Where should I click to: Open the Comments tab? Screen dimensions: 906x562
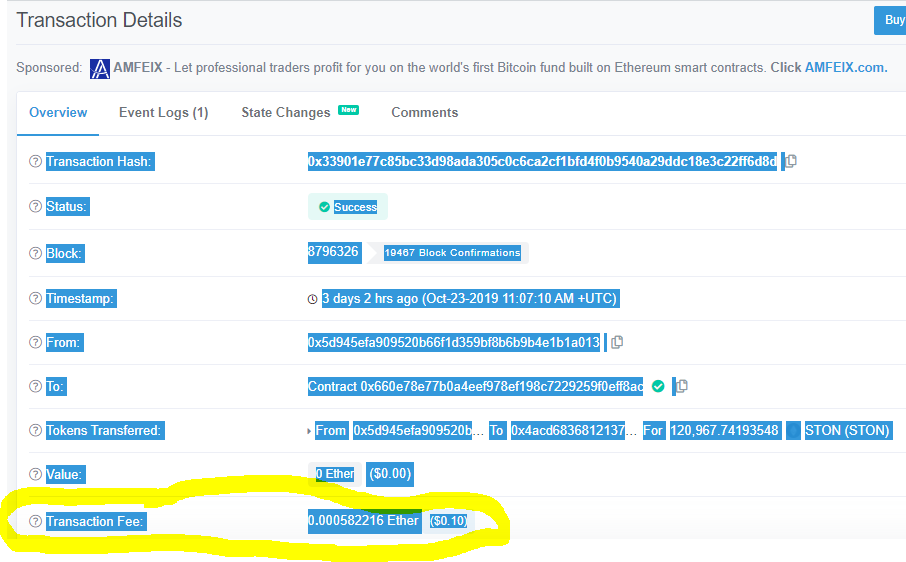tap(424, 113)
